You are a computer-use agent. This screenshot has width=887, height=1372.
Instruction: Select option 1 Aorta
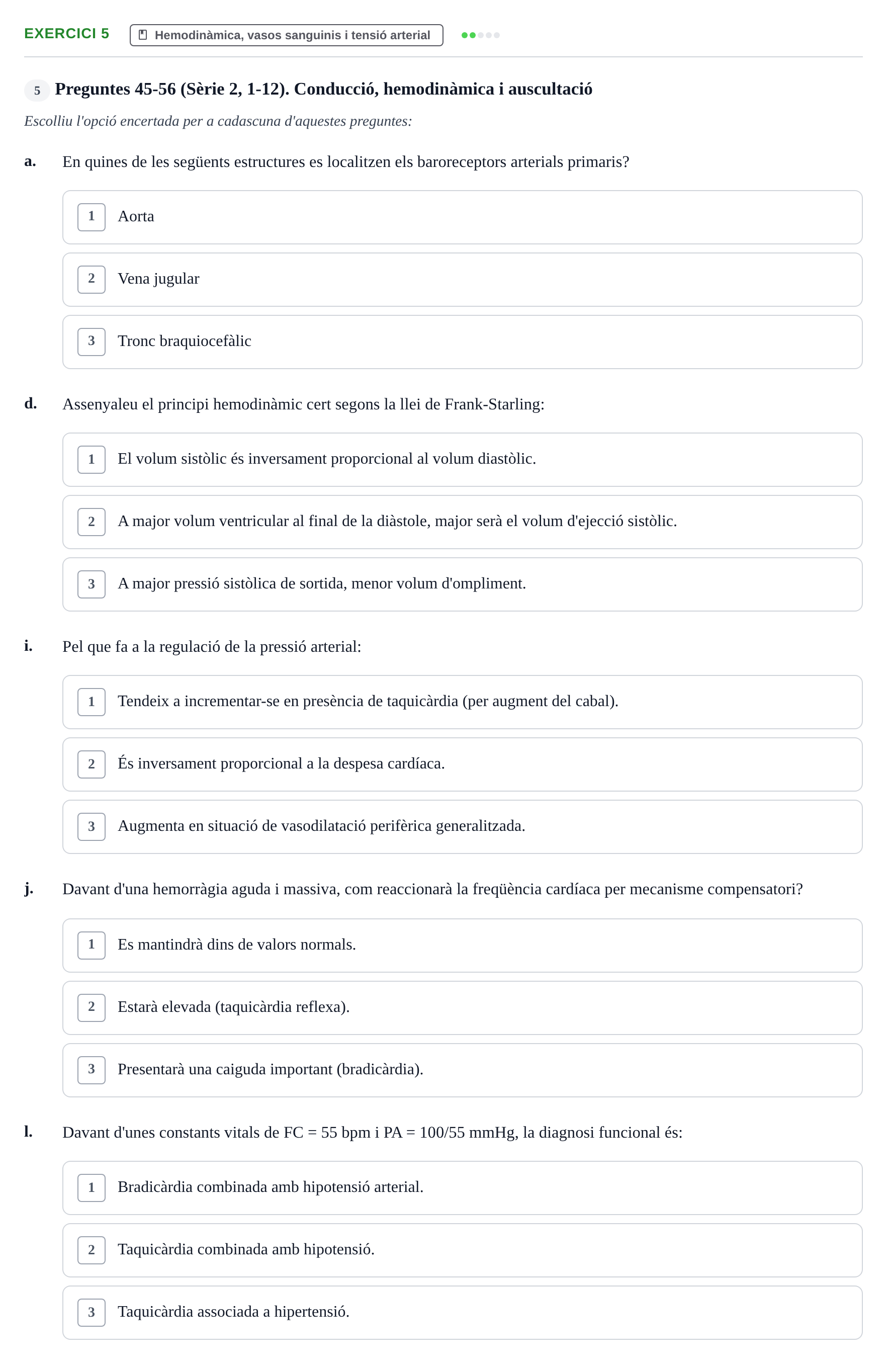pos(462,217)
